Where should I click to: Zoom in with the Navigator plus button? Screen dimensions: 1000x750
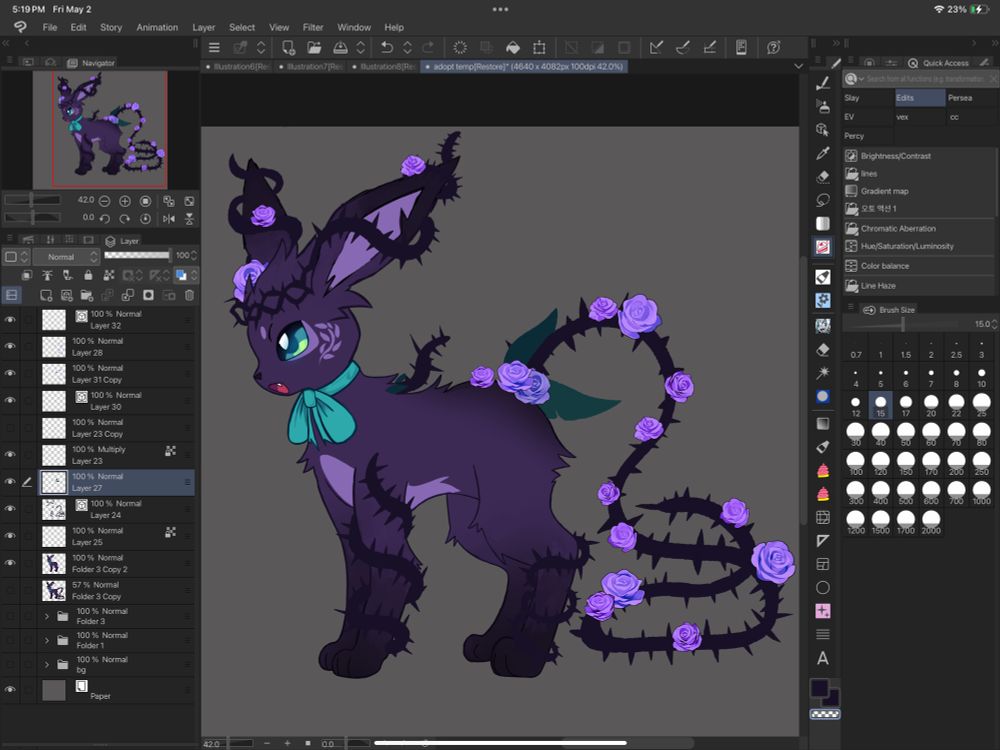click(x=125, y=201)
